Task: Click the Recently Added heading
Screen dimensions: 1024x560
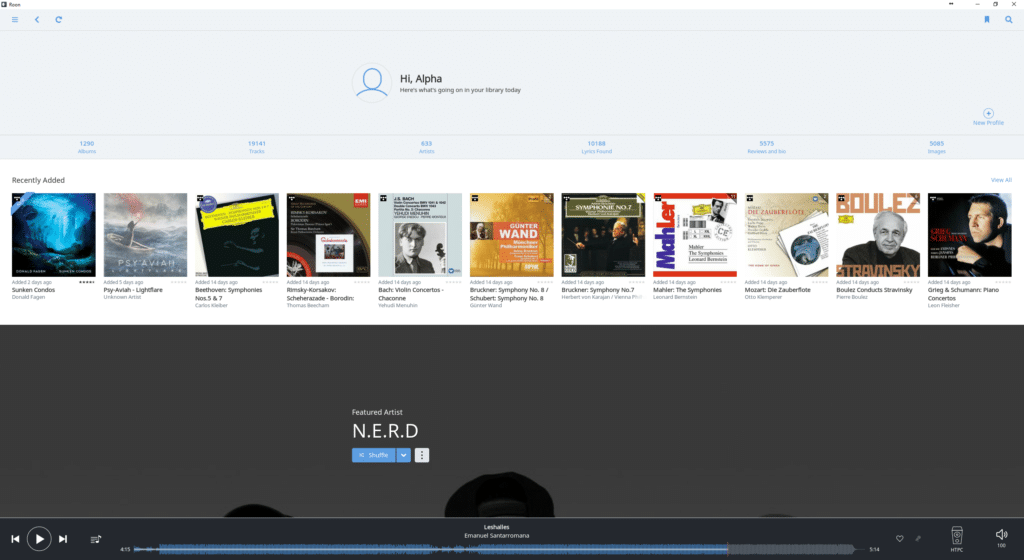Action: tap(38, 180)
